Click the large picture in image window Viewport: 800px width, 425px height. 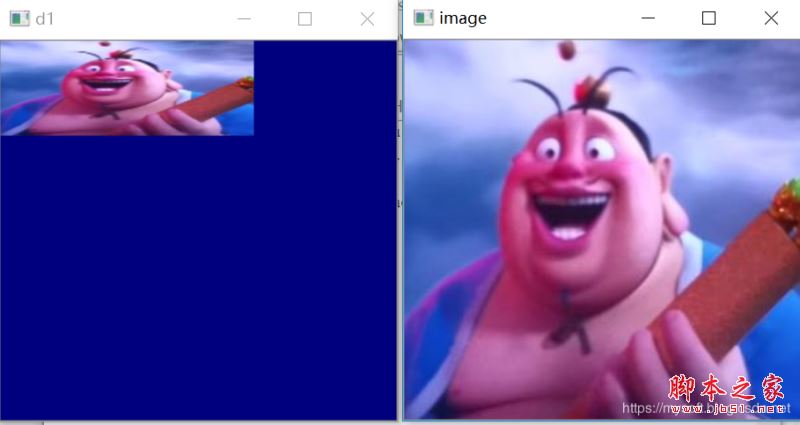click(603, 230)
